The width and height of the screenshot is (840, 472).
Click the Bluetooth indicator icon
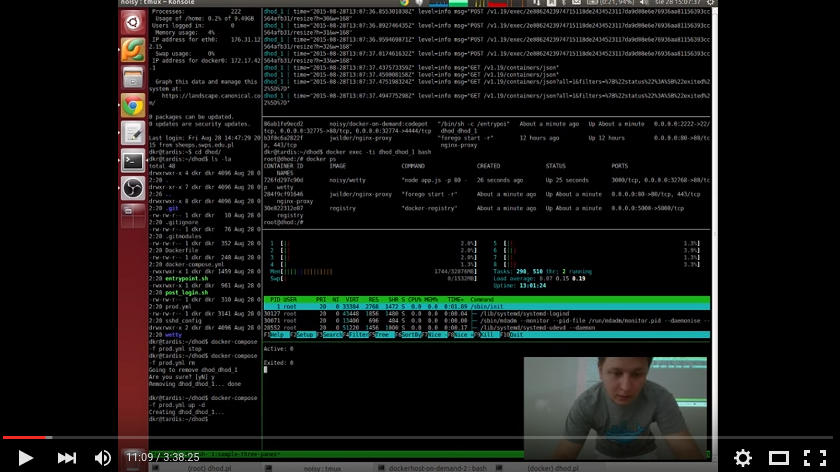pos(564,3)
